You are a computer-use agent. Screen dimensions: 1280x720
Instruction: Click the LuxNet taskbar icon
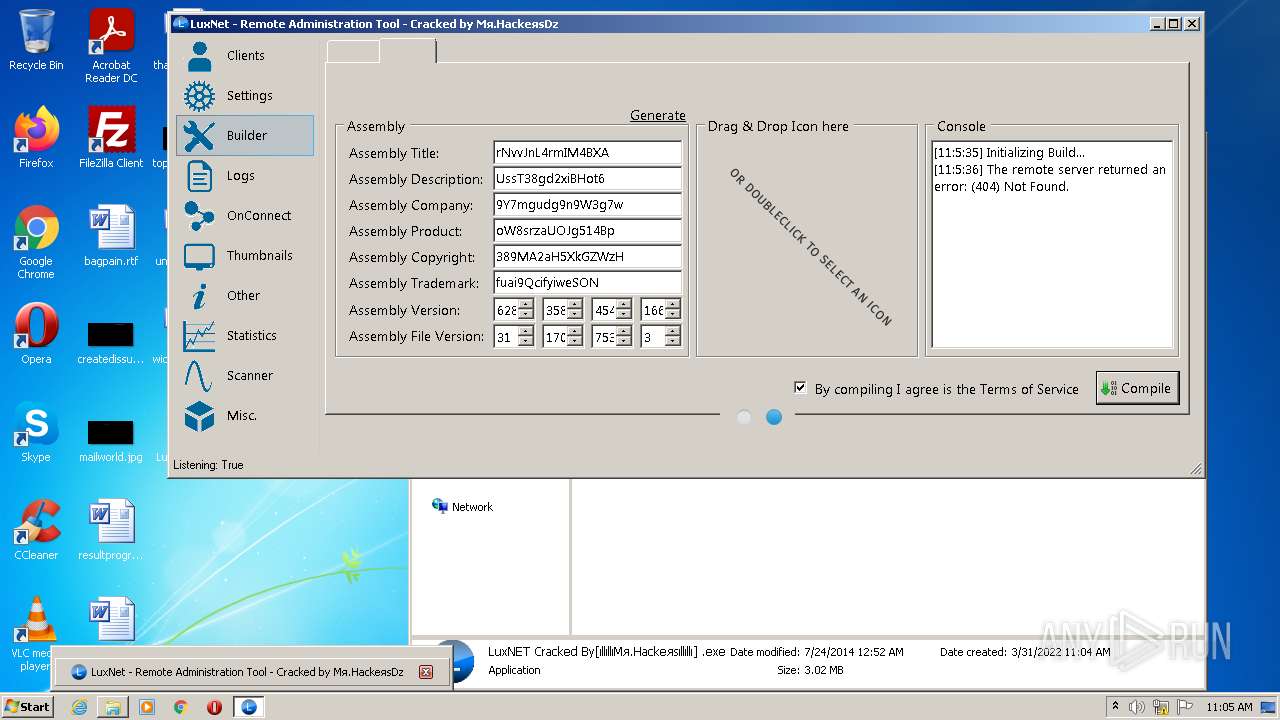[249, 707]
